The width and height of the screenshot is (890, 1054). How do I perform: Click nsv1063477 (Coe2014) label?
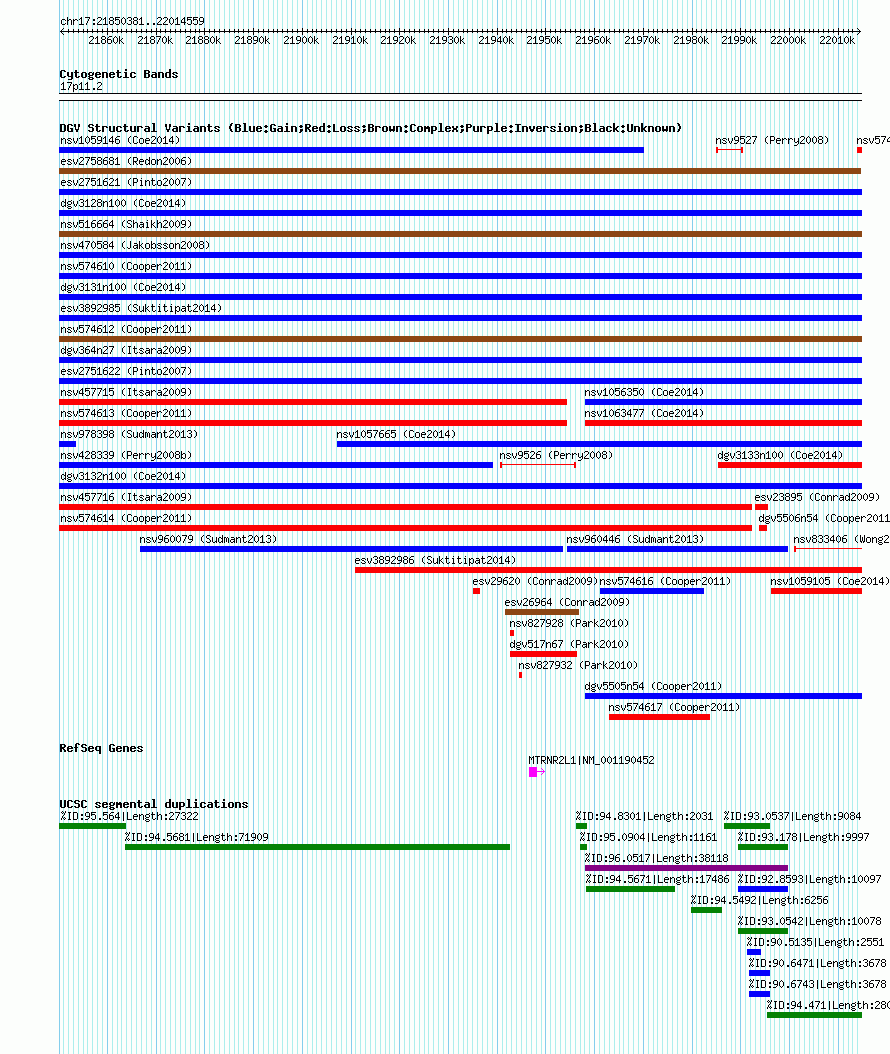644,413
